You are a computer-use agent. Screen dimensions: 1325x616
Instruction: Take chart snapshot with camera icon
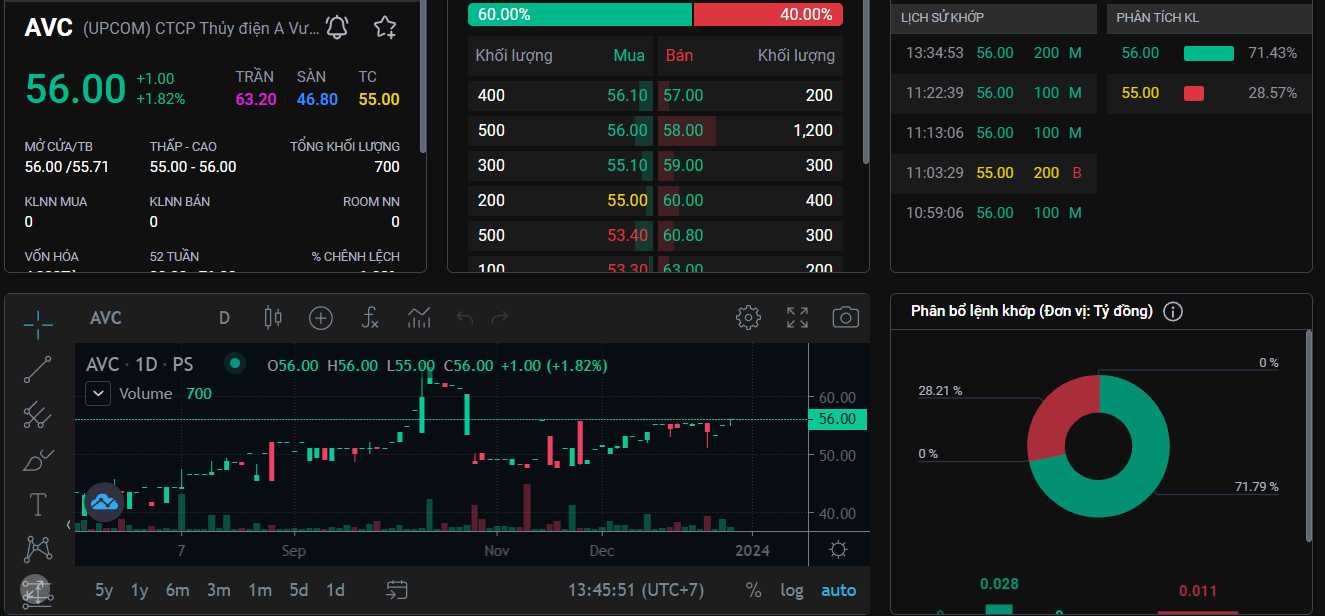tap(846, 318)
